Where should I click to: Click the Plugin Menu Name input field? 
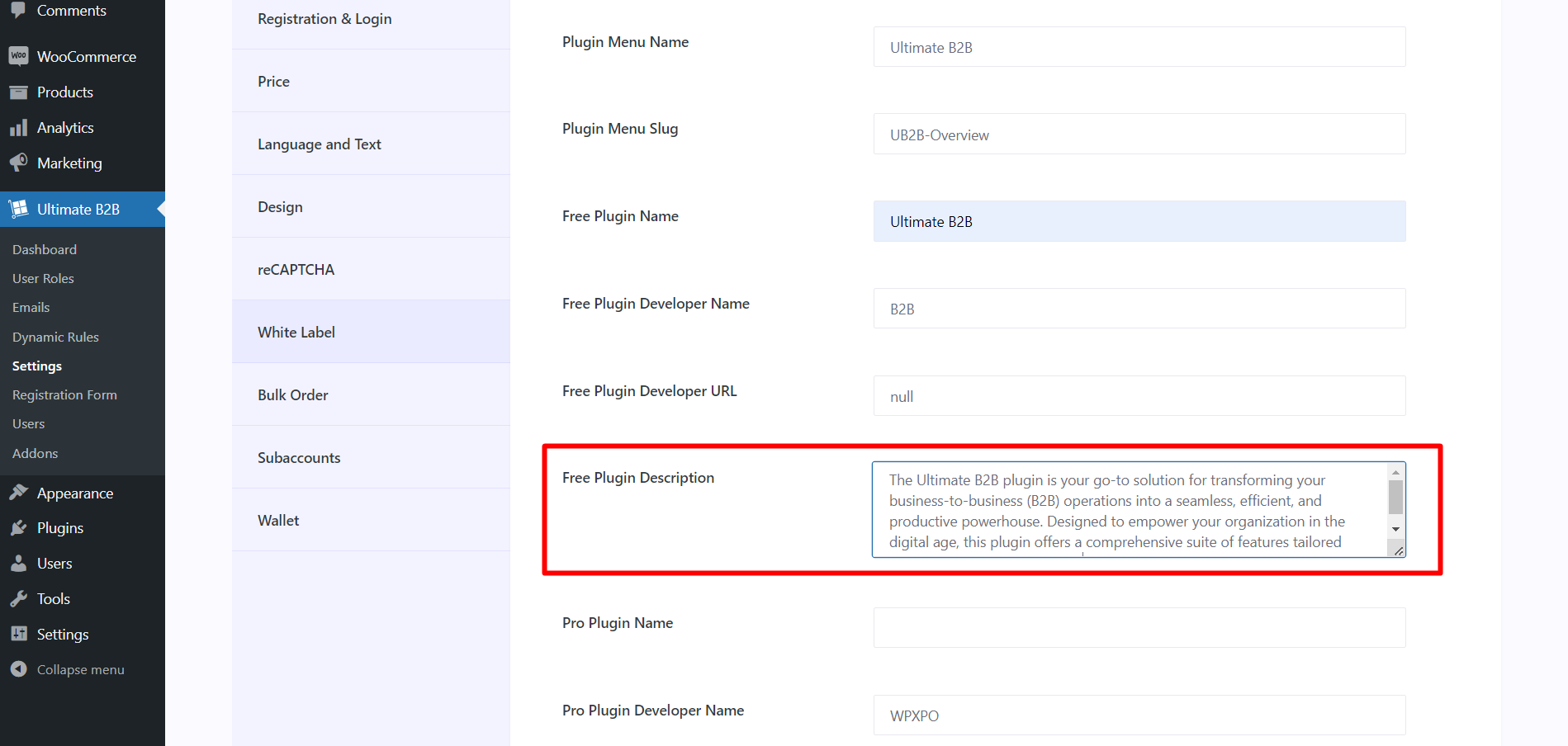[x=1139, y=47]
